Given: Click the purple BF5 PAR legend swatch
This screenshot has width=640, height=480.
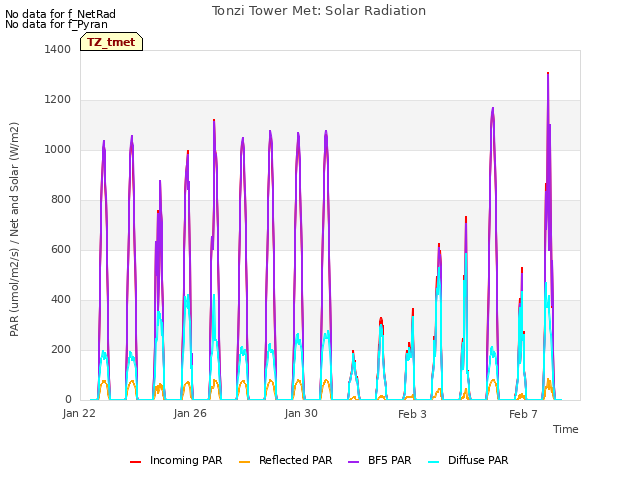Looking at the screenshot, I should click(x=353, y=462).
